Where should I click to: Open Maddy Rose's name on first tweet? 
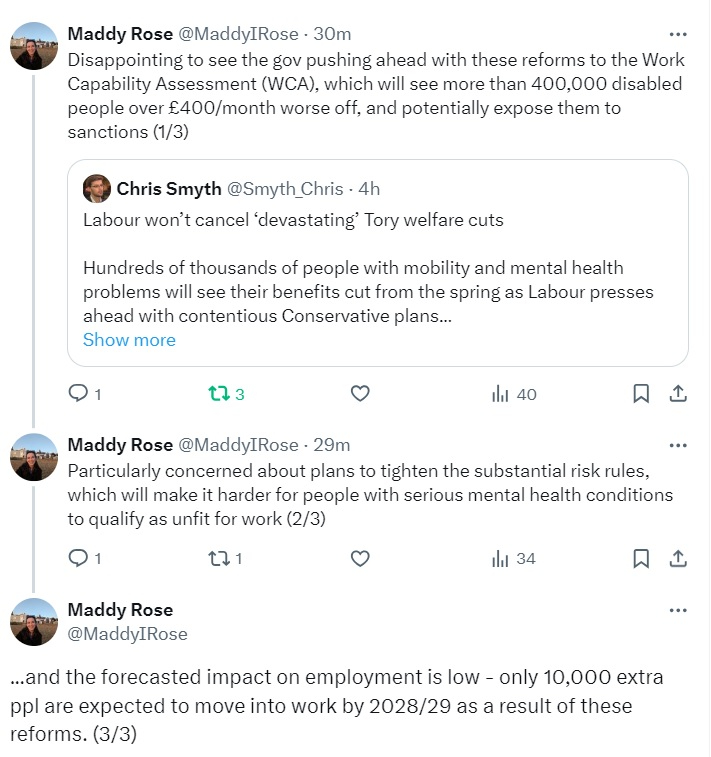click(x=120, y=34)
